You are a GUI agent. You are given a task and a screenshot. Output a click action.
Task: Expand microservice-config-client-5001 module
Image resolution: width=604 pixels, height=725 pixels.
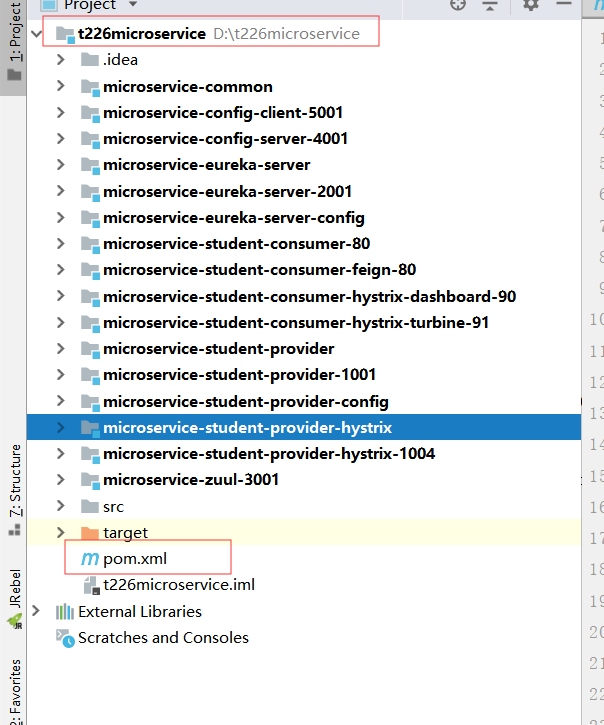pyautogui.click(x=60, y=112)
